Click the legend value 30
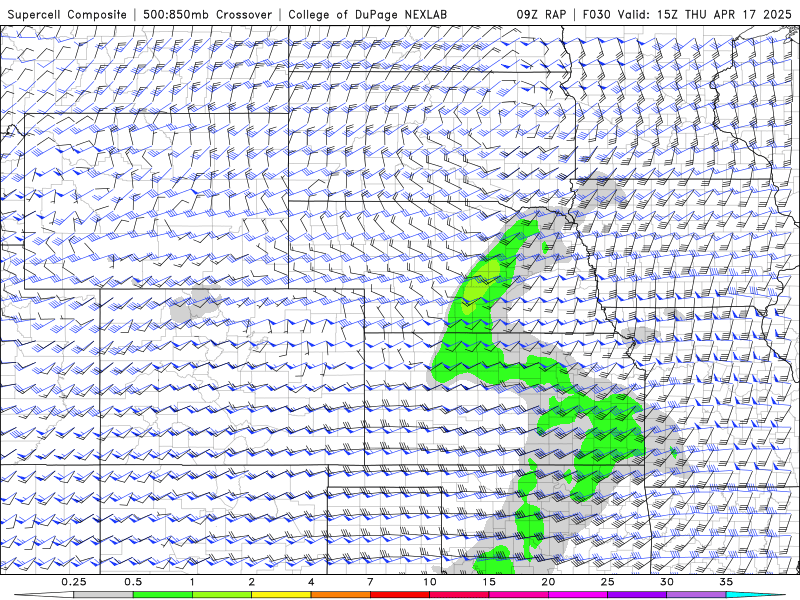 pos(667,582)
